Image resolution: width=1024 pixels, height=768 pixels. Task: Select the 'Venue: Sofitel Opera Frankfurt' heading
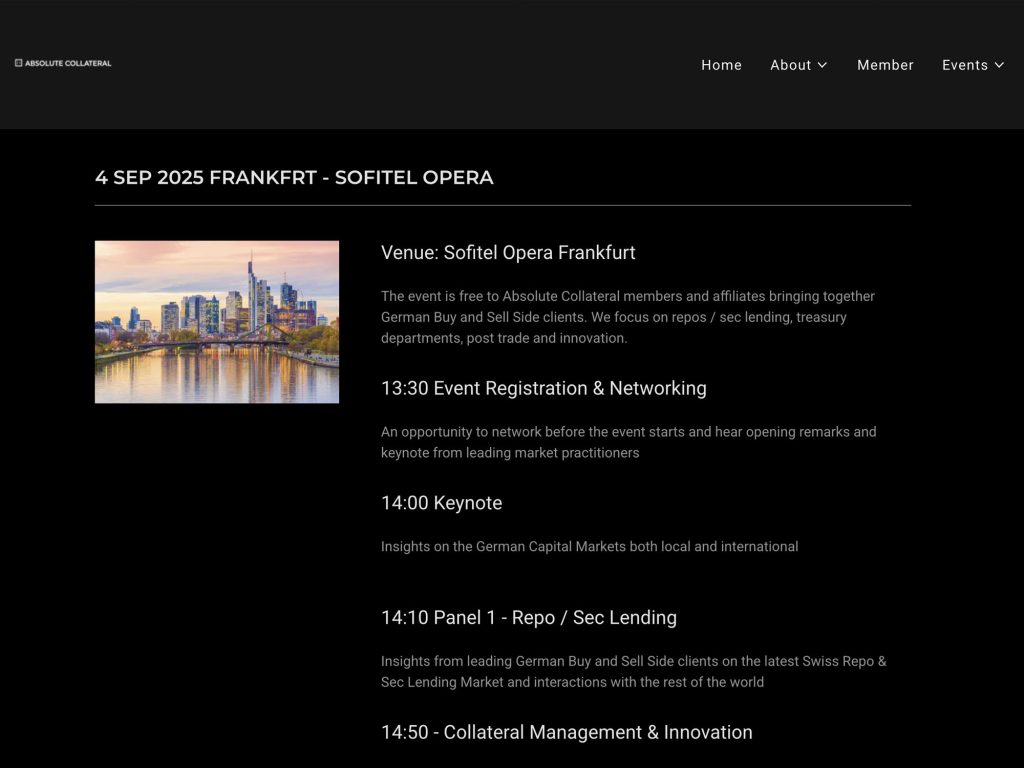[507, 253]
